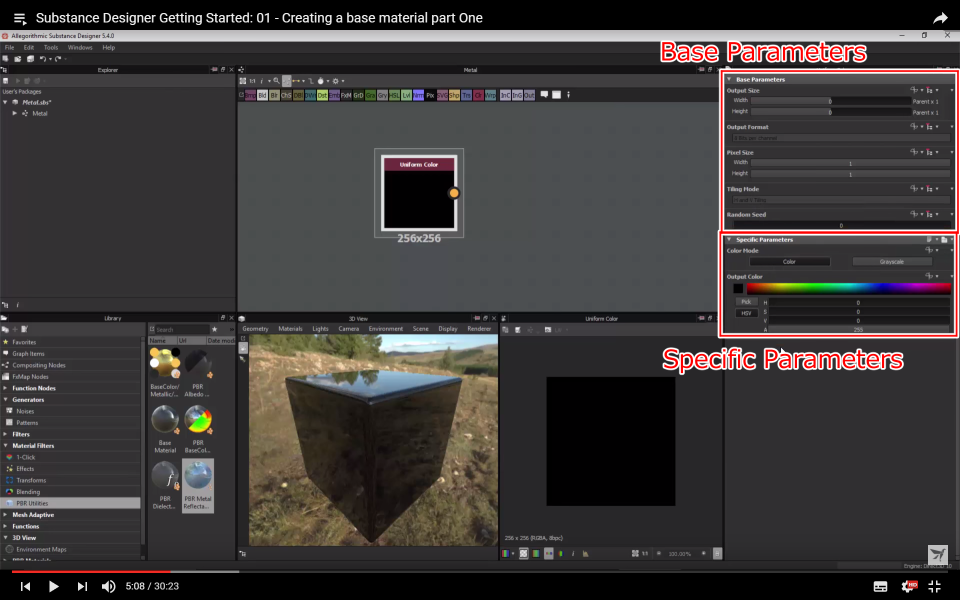
Task: Open the YouTube playlist menu icon
Action: tap(20, 18)
